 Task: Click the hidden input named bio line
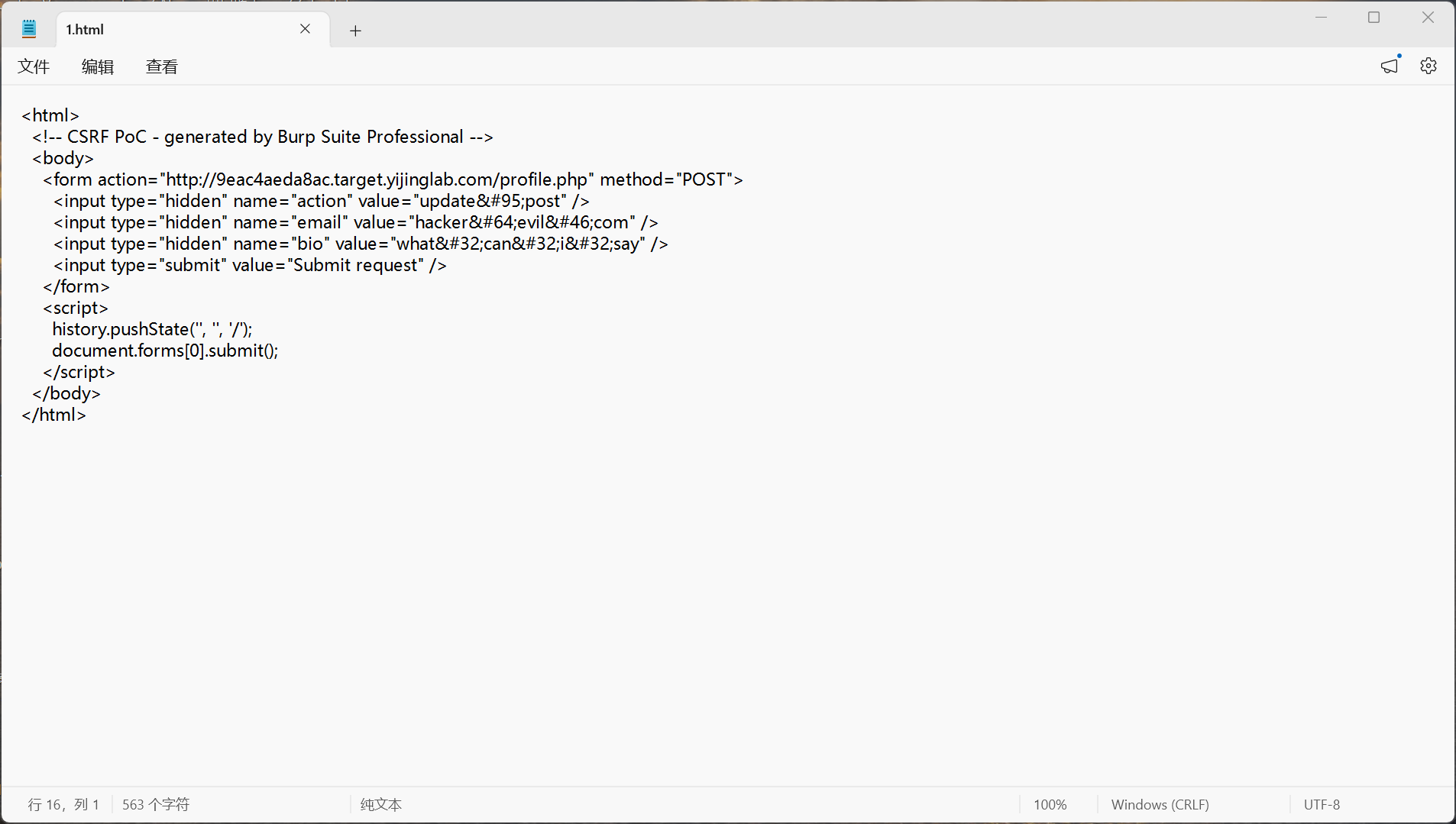pyautogui.click(x=361, y=244)
